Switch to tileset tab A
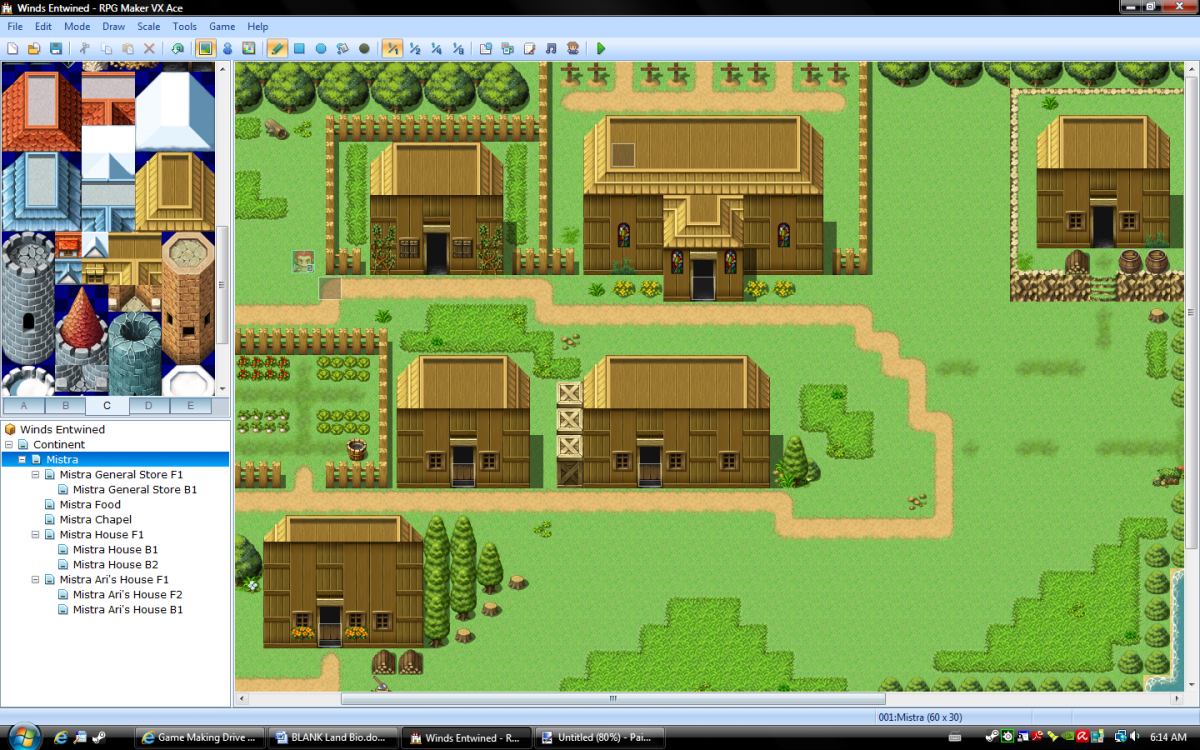This screenshot has height=750, width=1200. pos(24,406)
